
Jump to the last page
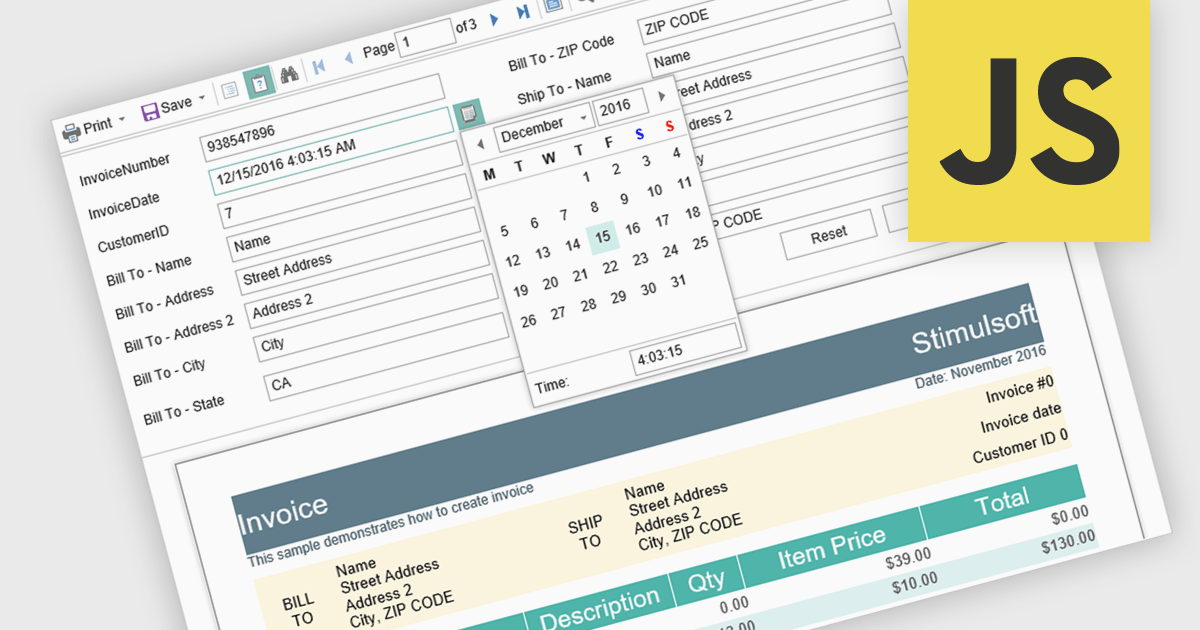[523, 12]
